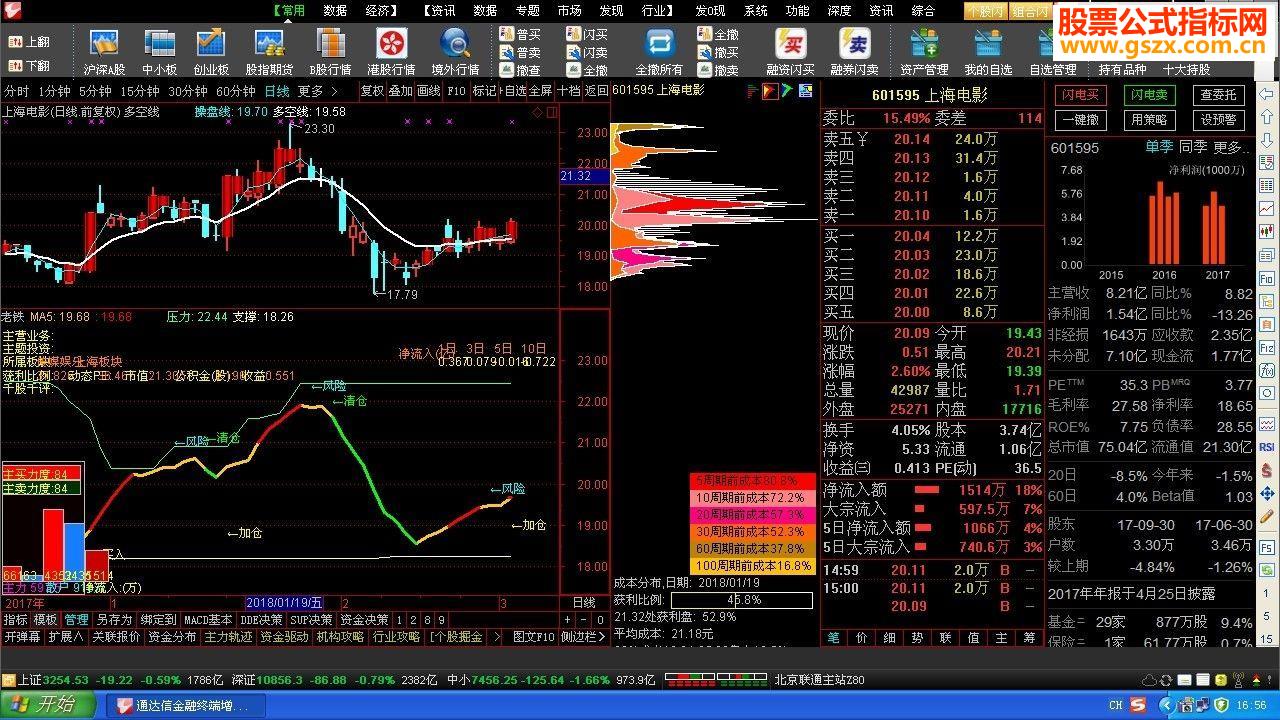Click the 融券闪卖 short sell icon
The image size is (1280, 720).
click(x=854, y=52)
